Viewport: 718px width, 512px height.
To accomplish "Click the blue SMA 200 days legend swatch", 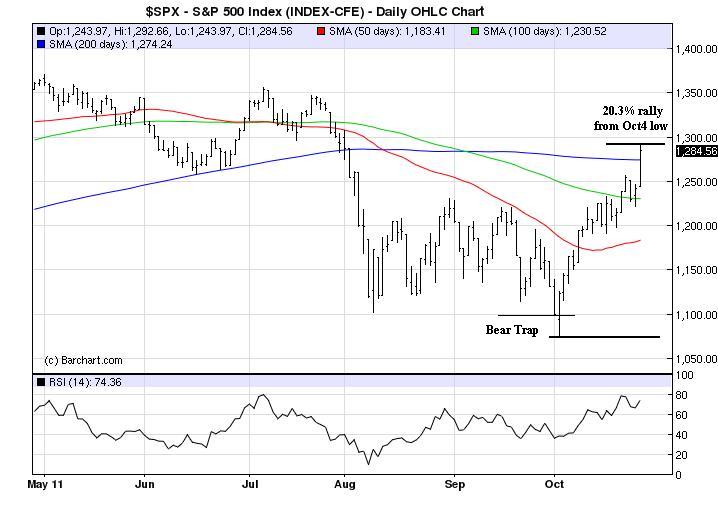I will click(x=39, y=44).
